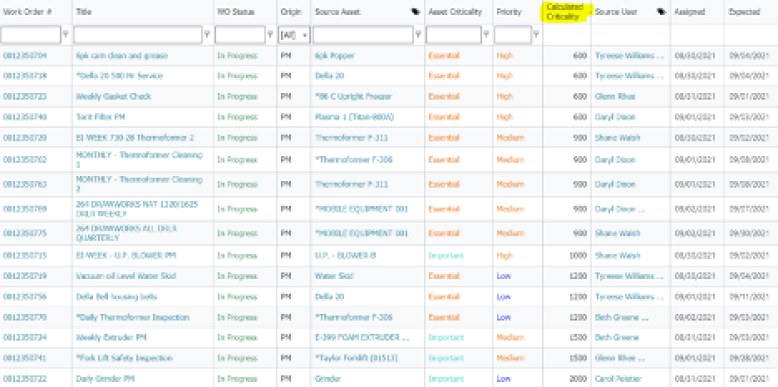Open the 'Grinder' source asset link
The image size is (778, 387).
pyautogui.click(x=328, y=379)
